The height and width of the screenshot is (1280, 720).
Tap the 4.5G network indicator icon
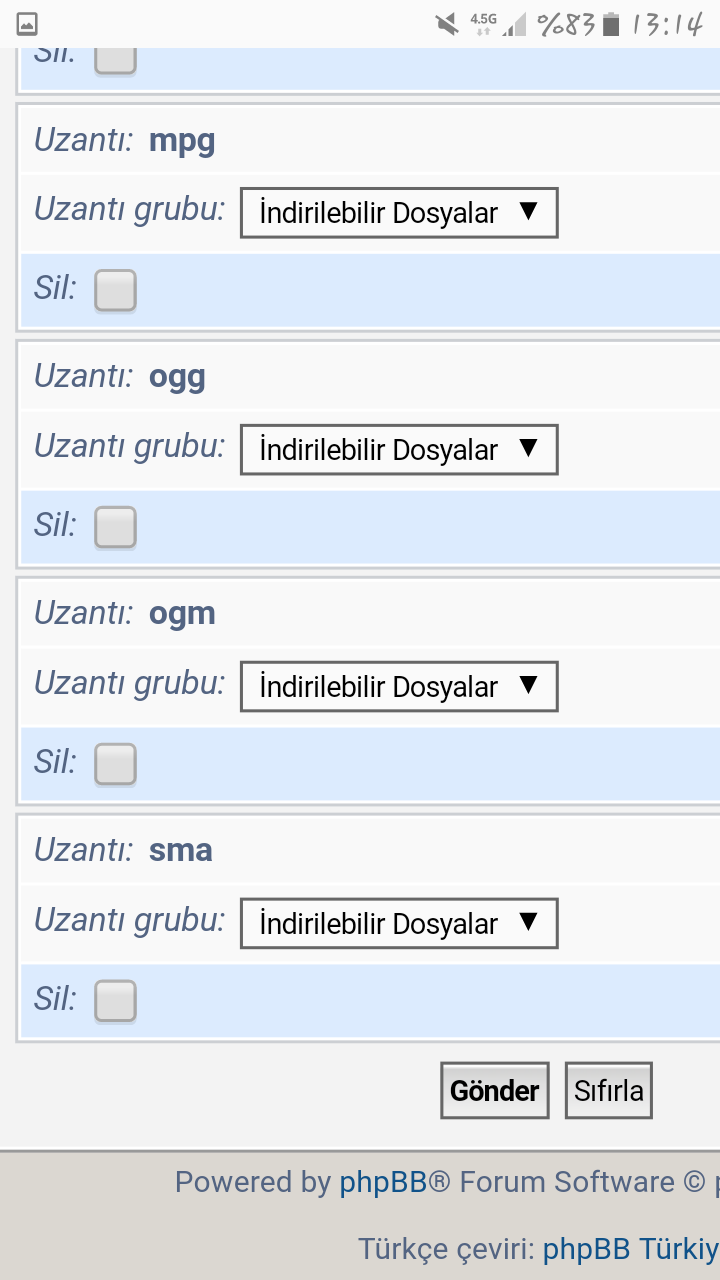[483, 24]
